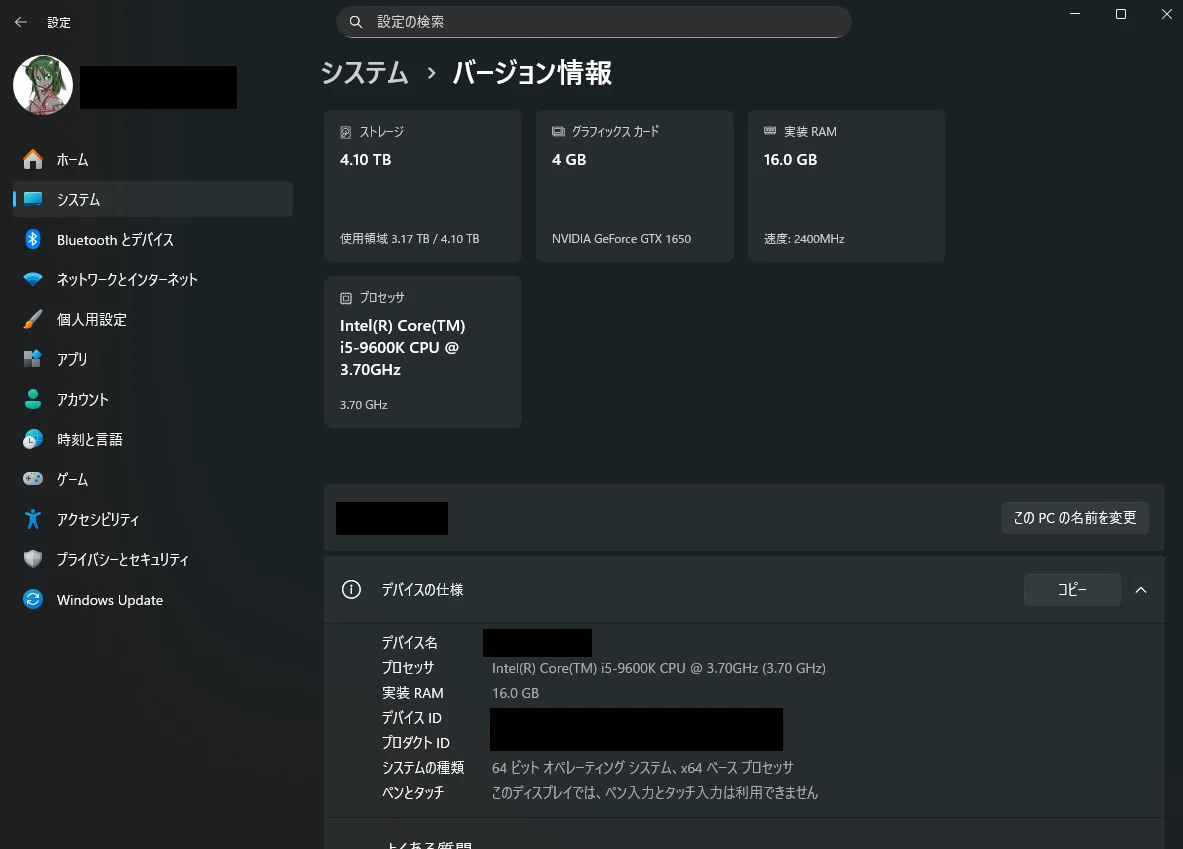1183x849 pixels.
Task: Click the Gaming controller icon
Action: (33, 479)
